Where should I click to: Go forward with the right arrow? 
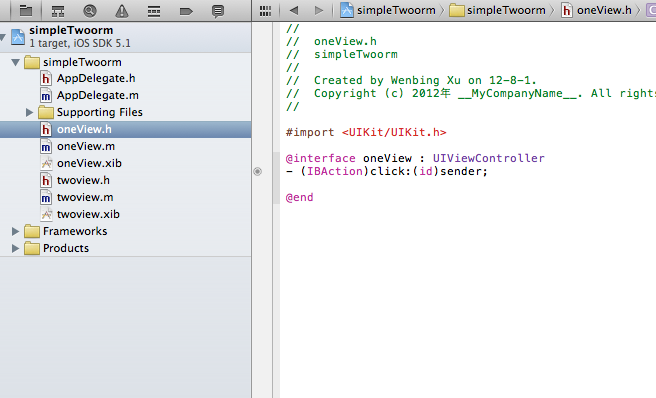click(x=319, y=10)
